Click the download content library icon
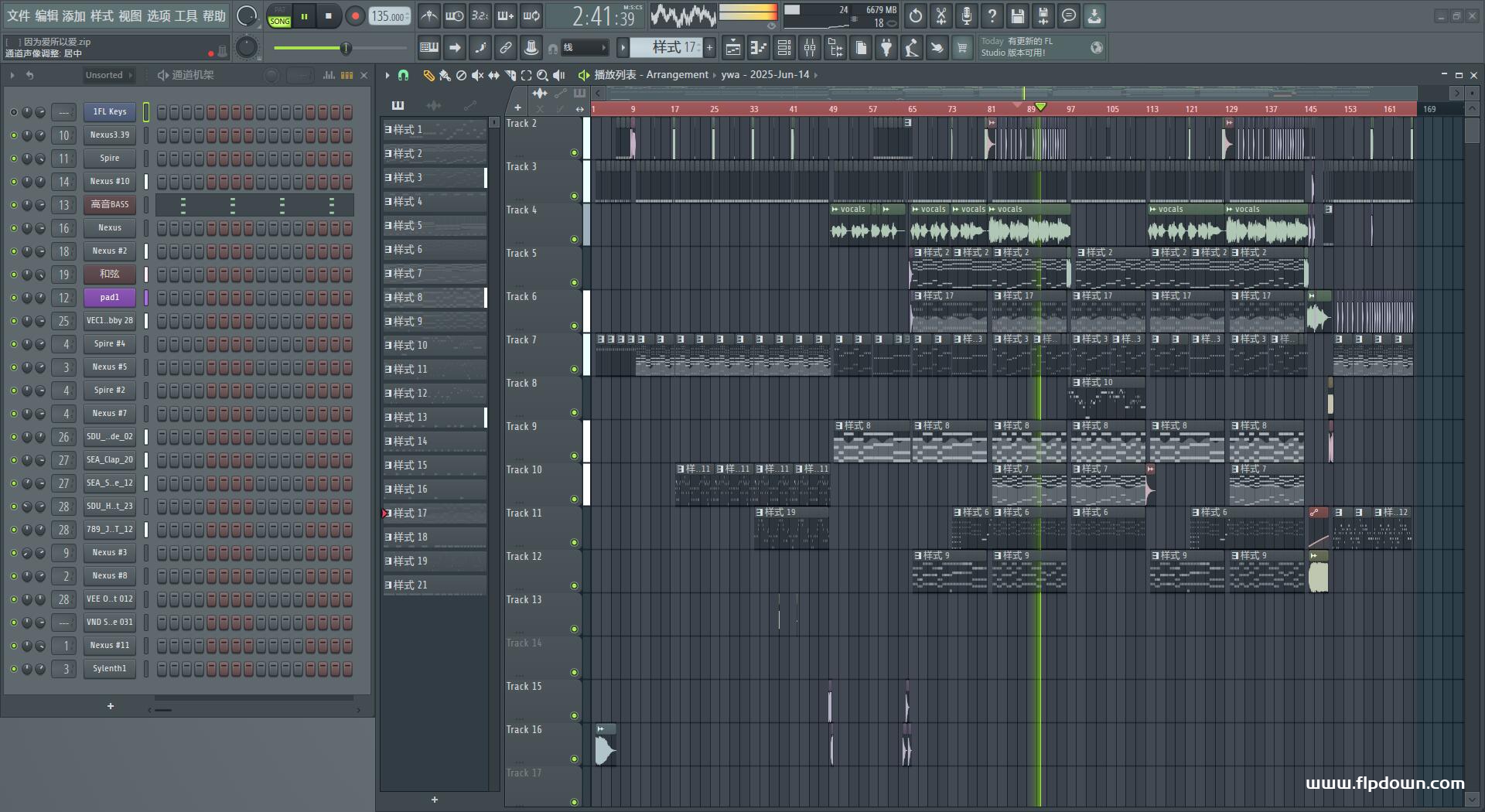The width and height of the screenshot is (1485, 812). click(x=1094, y=15)
